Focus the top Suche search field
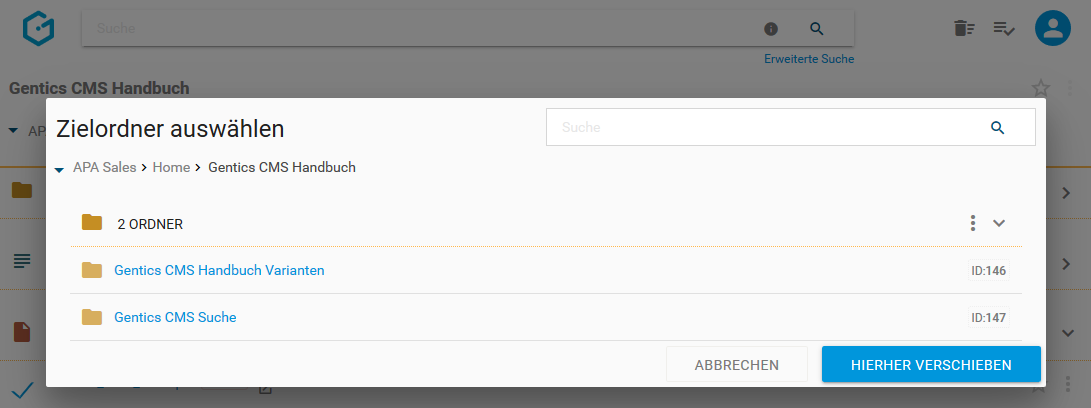The width and height of the screenshot is (1091, 408). tap(420, 29)
